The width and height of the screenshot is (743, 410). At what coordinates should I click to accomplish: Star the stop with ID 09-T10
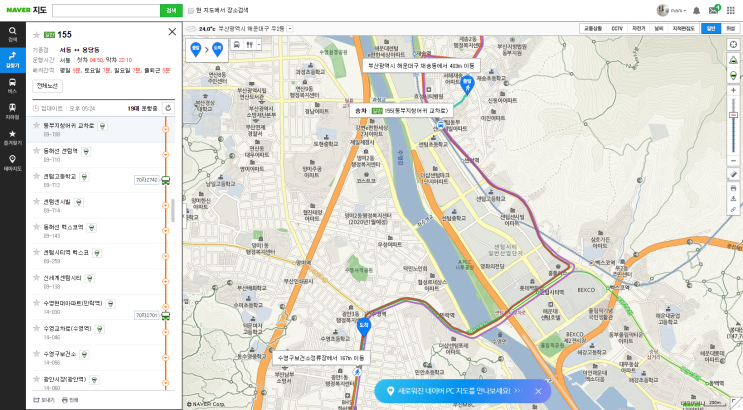tap(36, 150)
